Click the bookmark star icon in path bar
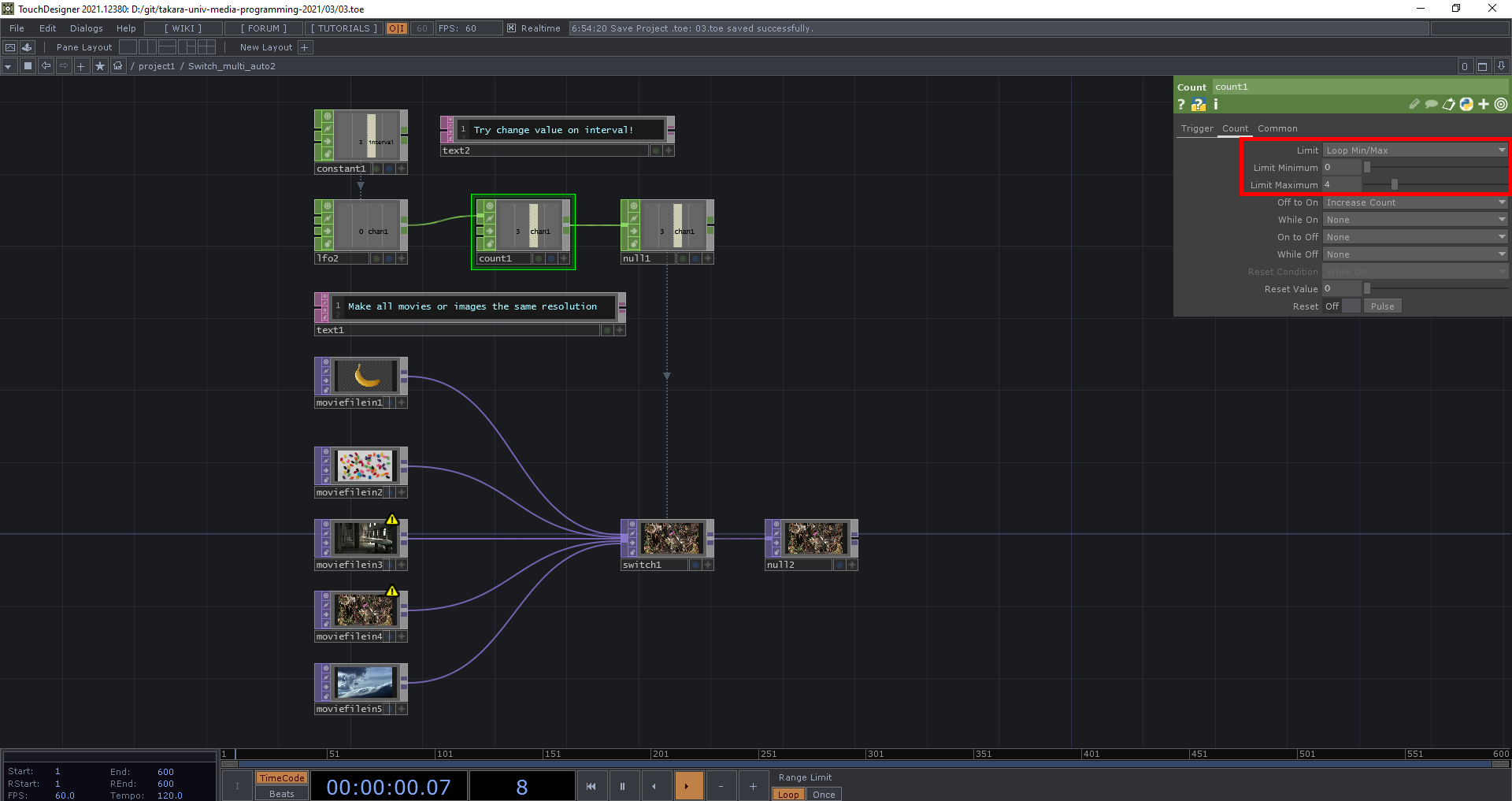1512x801 pixels. [x=100, y=66]
